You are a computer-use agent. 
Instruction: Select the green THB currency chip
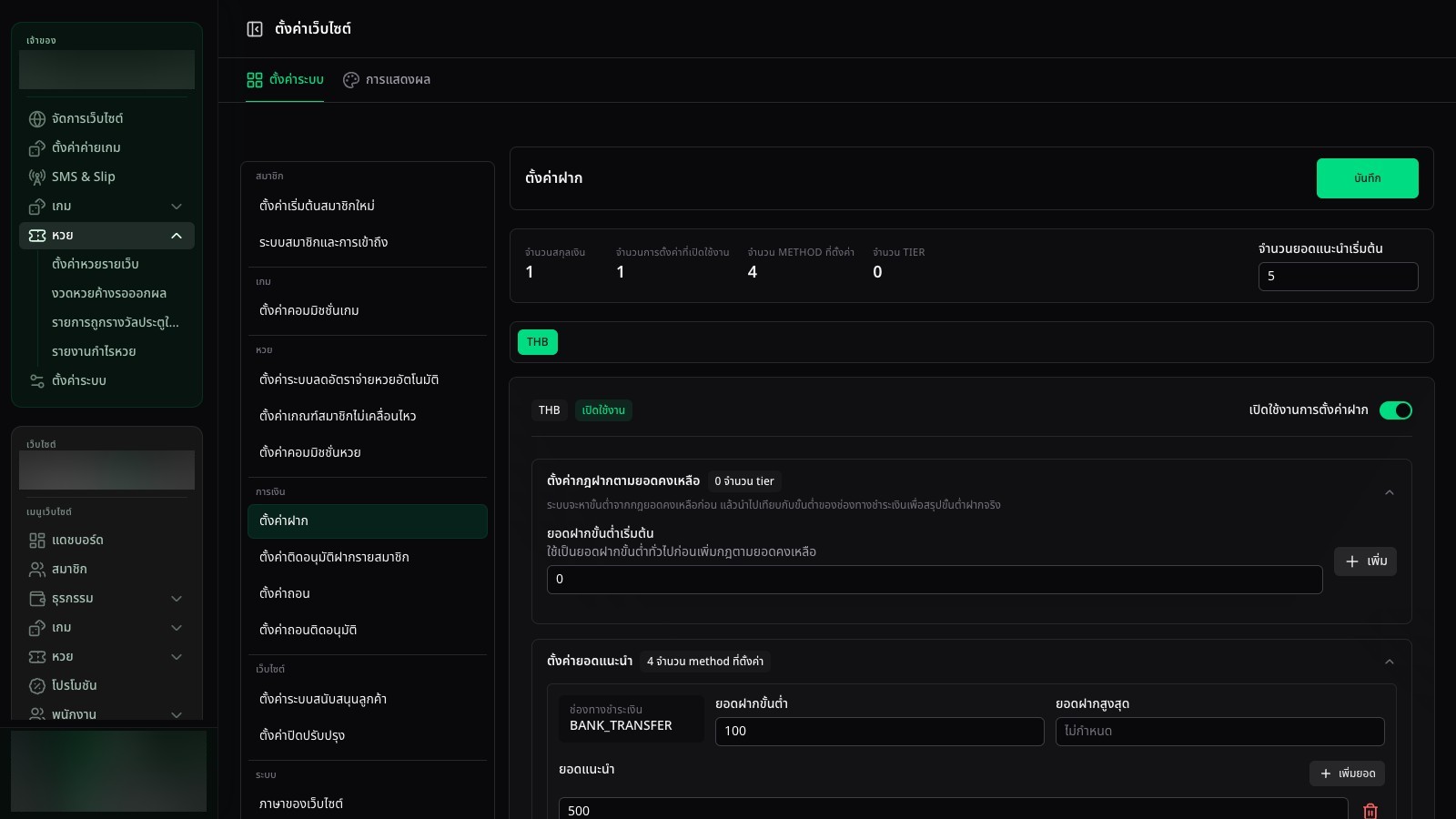pos(538,342)
